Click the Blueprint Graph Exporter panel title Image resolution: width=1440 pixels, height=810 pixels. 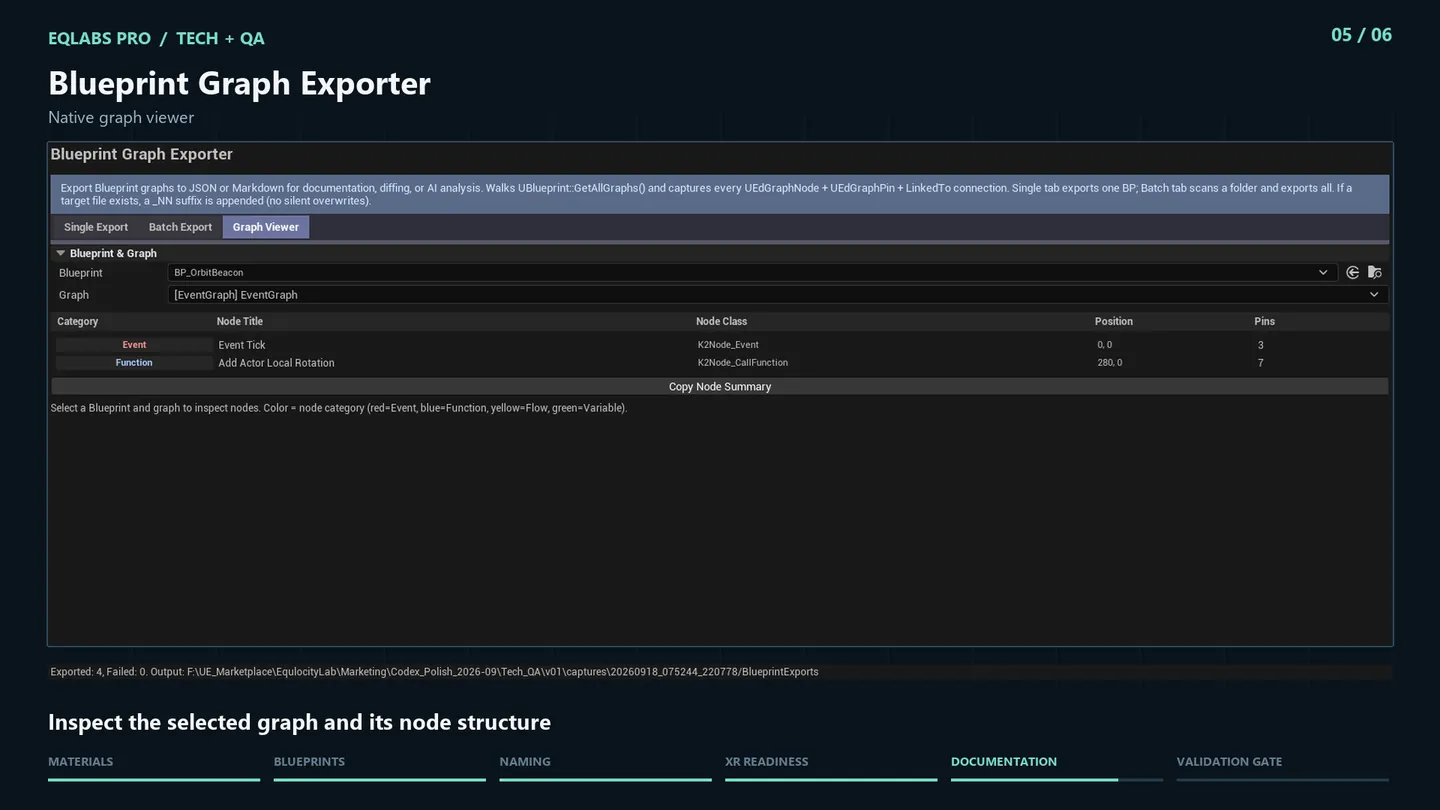click(142, 154)
